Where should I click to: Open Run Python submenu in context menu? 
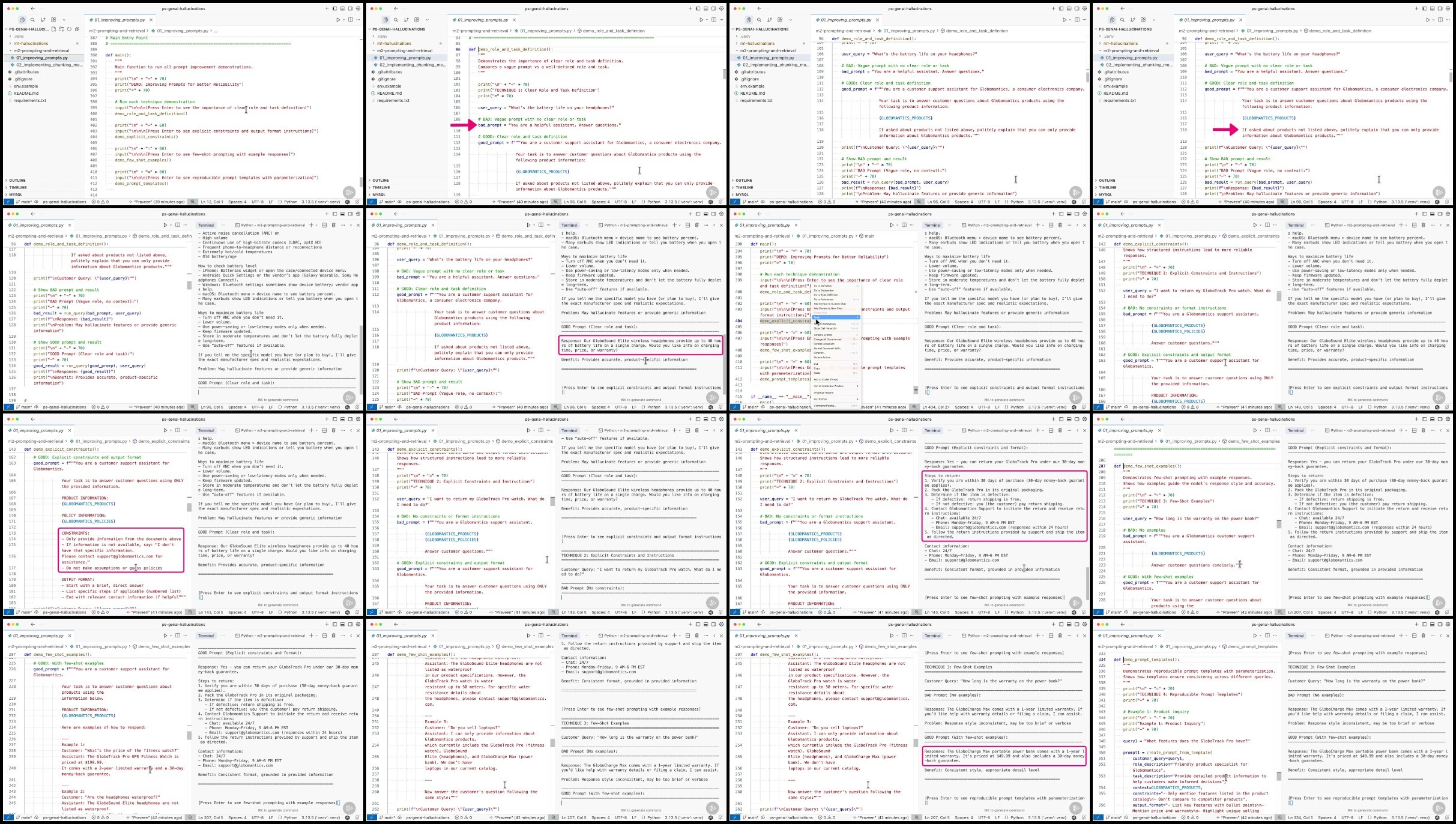click(x=836, y=399)
